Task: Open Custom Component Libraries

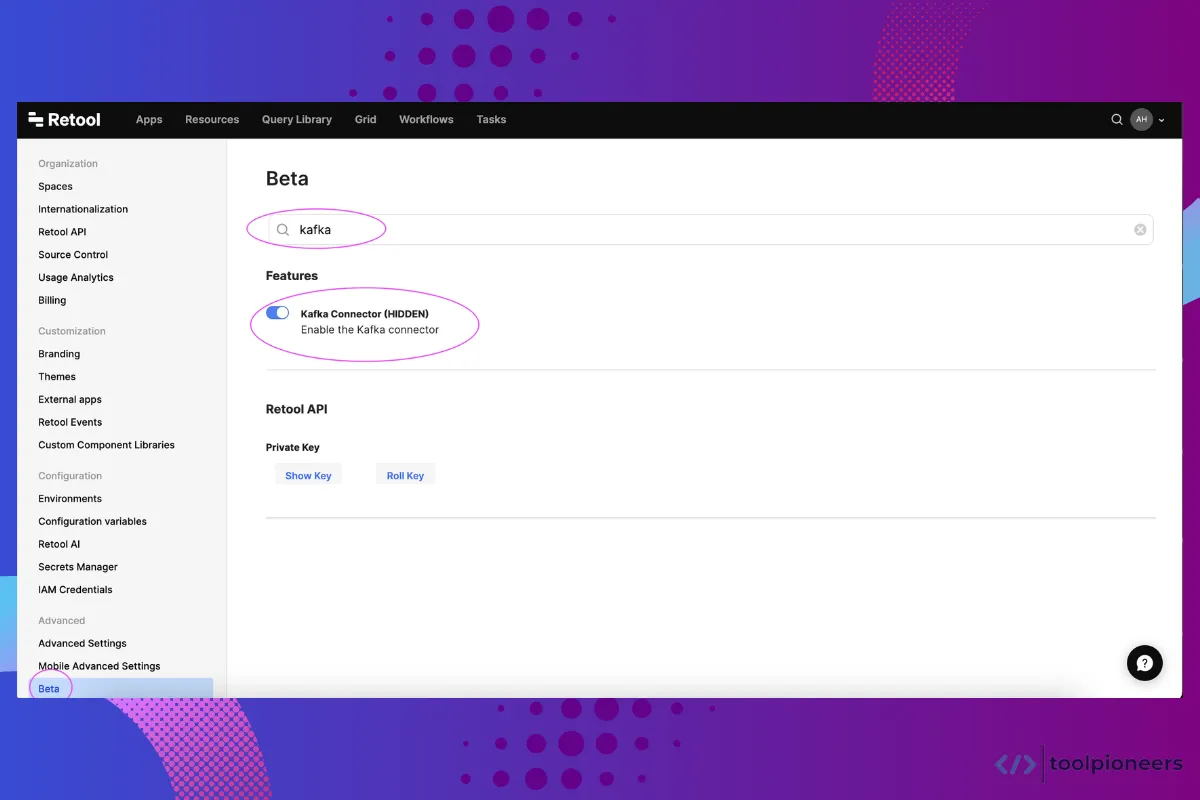Action: 106,445
